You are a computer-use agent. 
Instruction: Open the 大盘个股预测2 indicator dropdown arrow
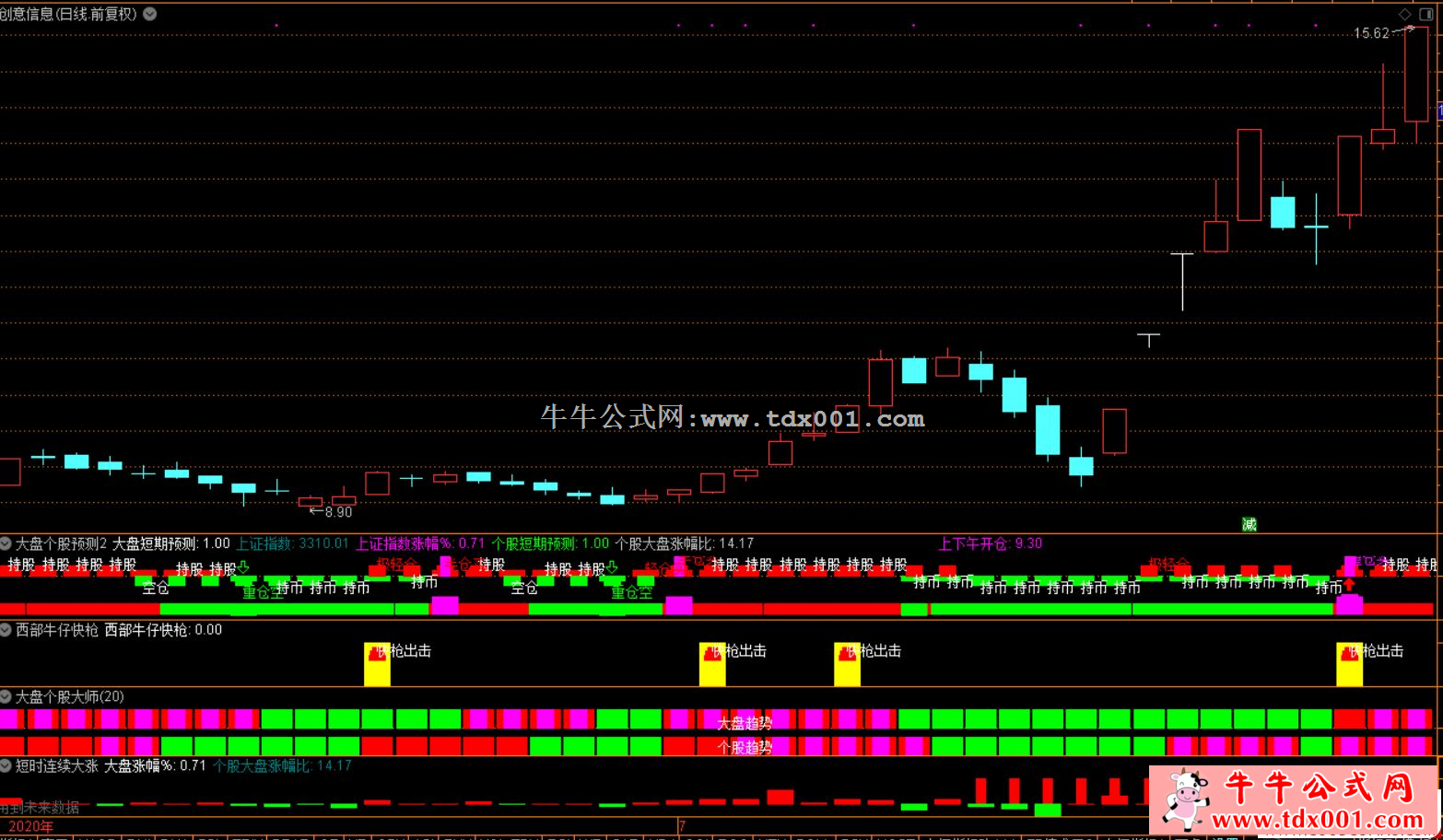tap(6, 543)
